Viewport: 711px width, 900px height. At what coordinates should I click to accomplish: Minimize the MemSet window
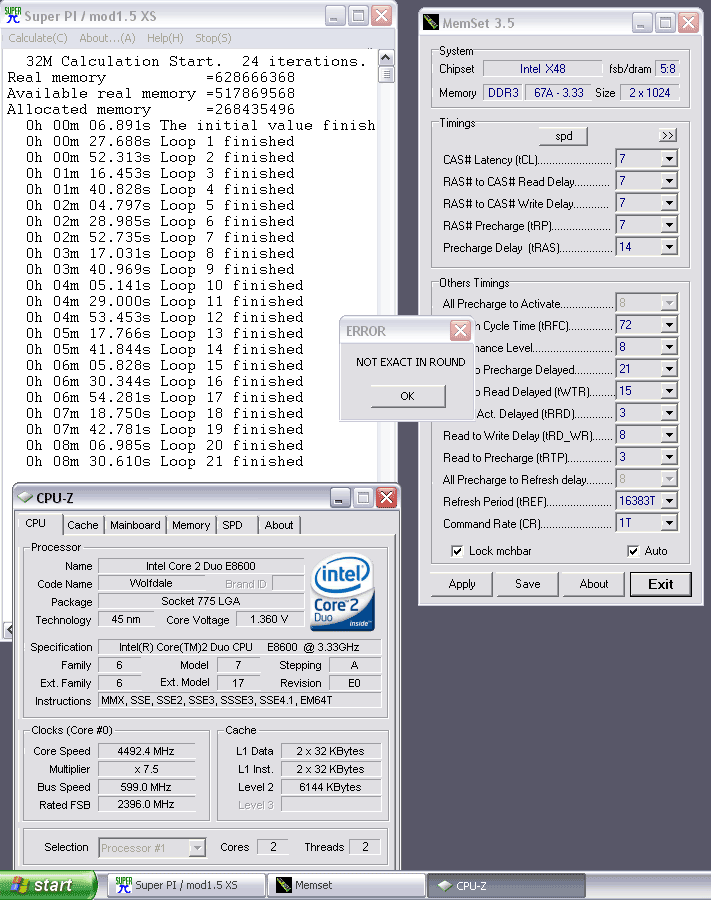(642, 23)
